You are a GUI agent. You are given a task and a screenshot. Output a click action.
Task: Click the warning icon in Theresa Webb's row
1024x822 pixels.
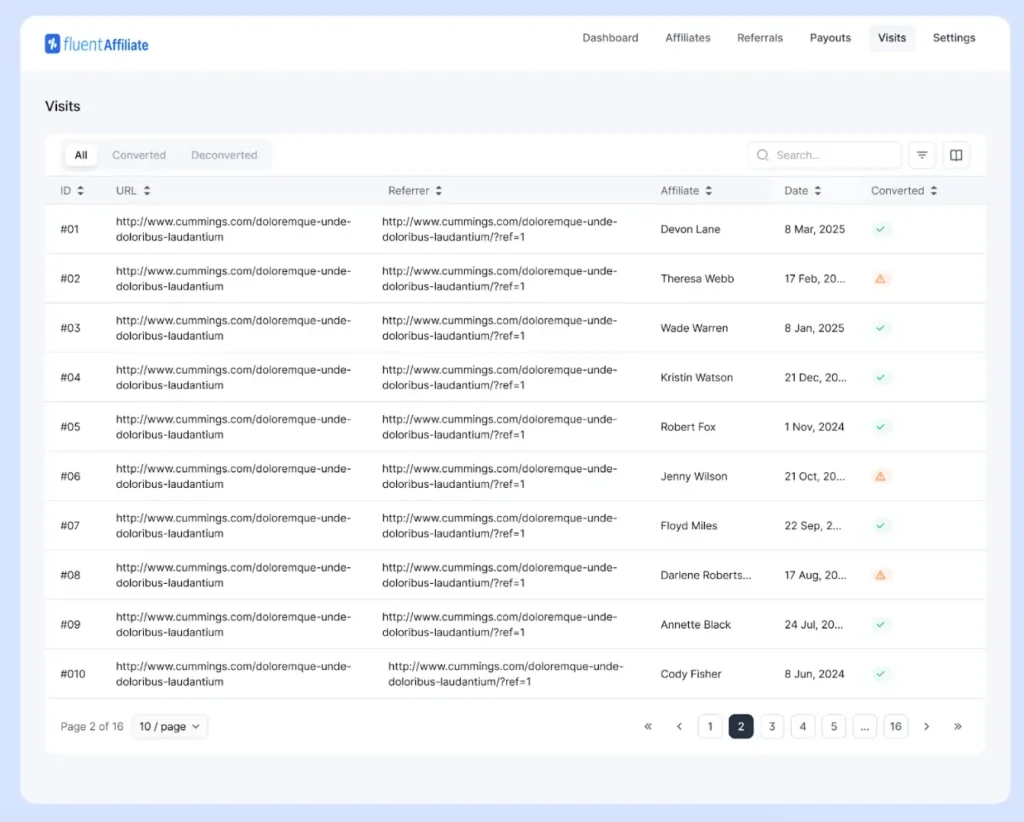pos(880,279)
